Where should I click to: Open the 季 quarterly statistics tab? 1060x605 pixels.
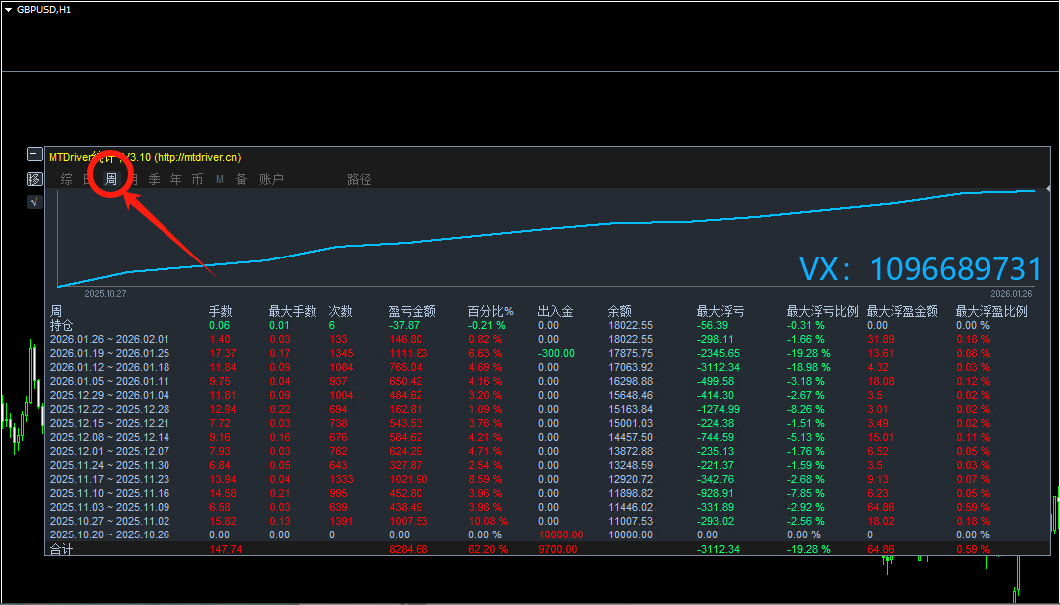[154, 180]
